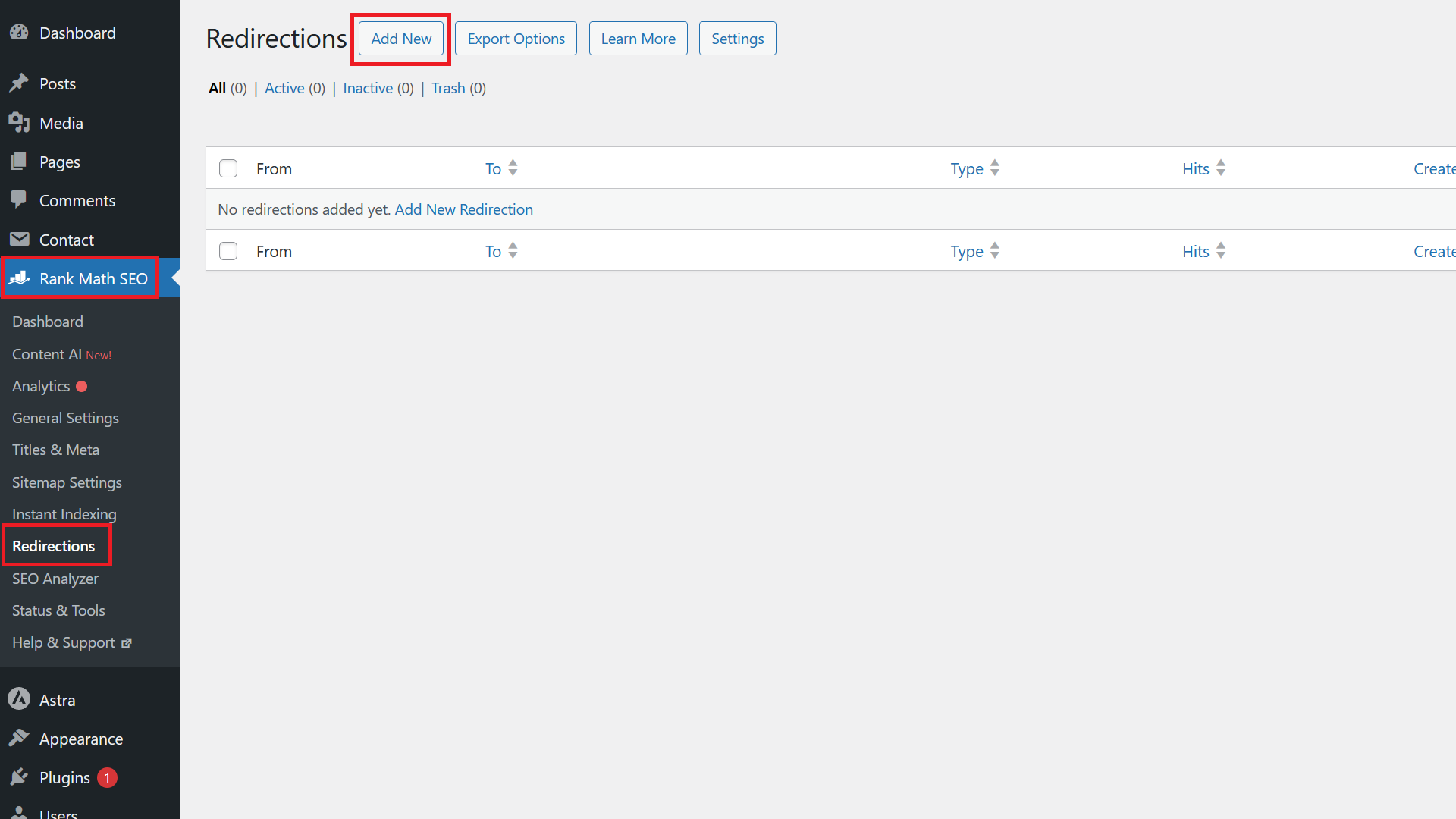The height and width of the screenshot is (819, 1456).
Task: Expand the To column sort options
Action: tap(513, 168)
